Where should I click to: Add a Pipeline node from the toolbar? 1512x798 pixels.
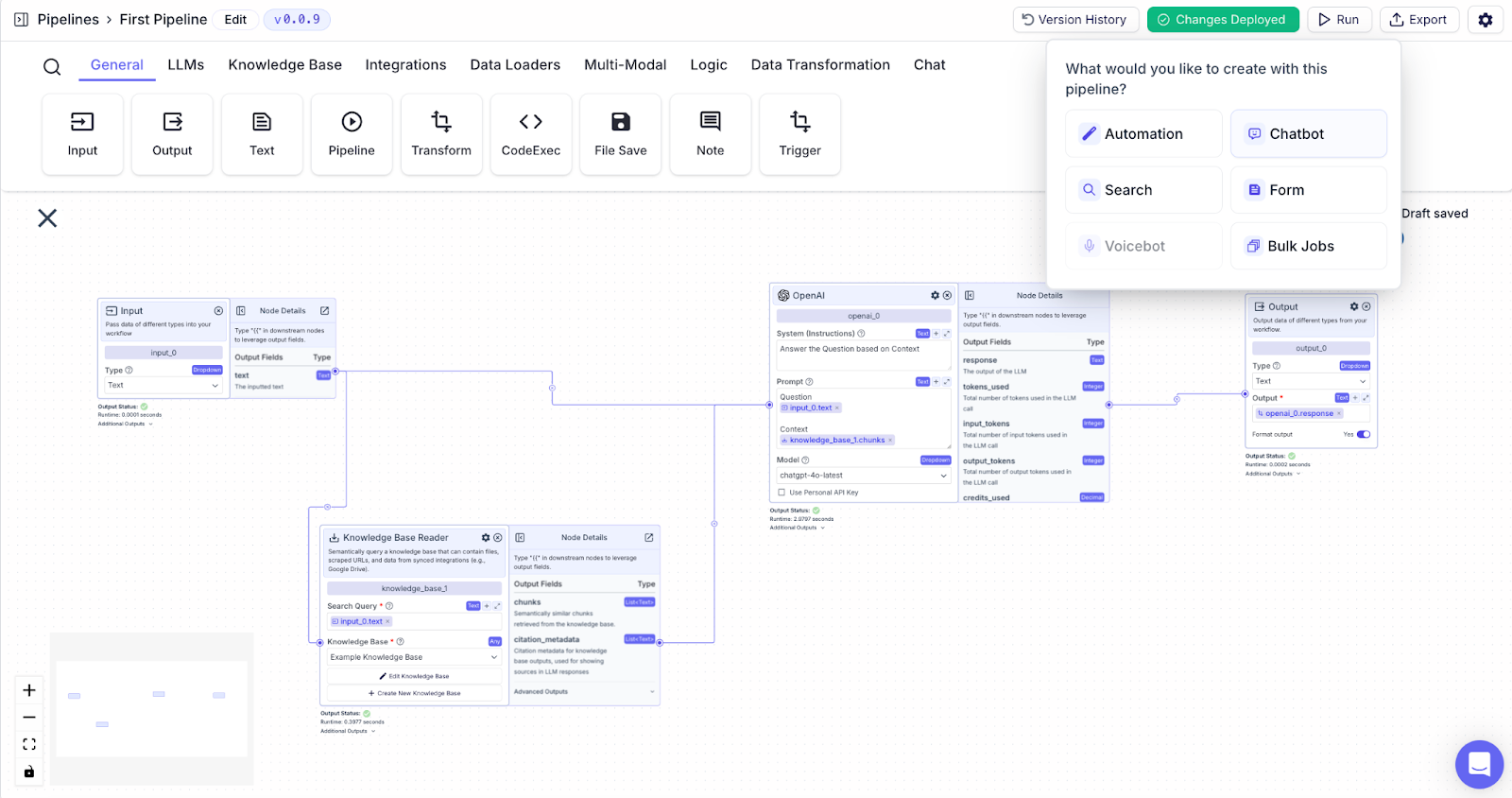(x=352, y=134)
